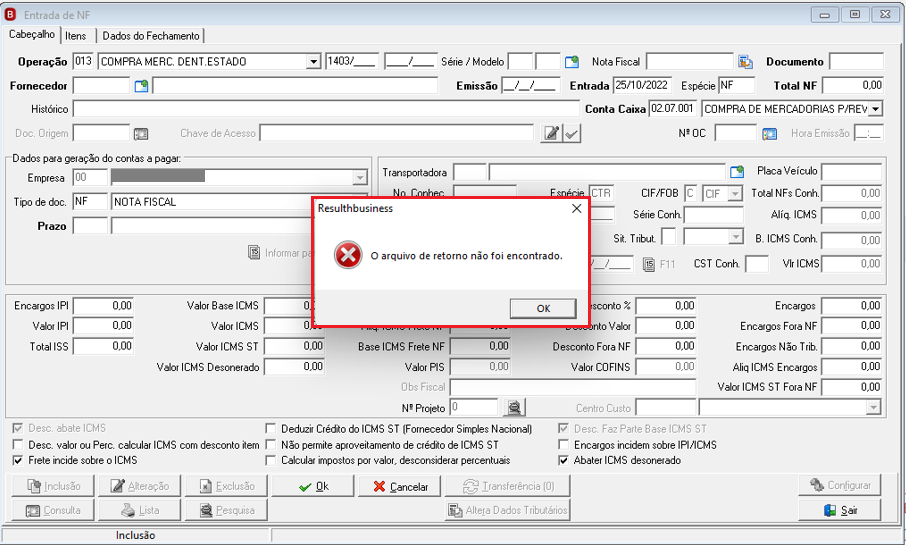
Task: Open the Dados do Fechamento tab
Action: click(151, 36)
